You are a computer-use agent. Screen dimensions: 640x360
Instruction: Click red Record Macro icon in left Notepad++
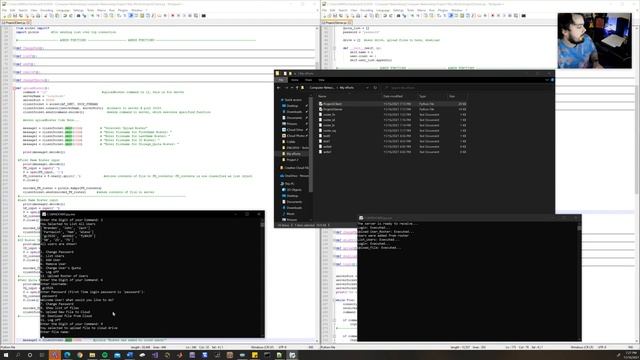(173, 16)
